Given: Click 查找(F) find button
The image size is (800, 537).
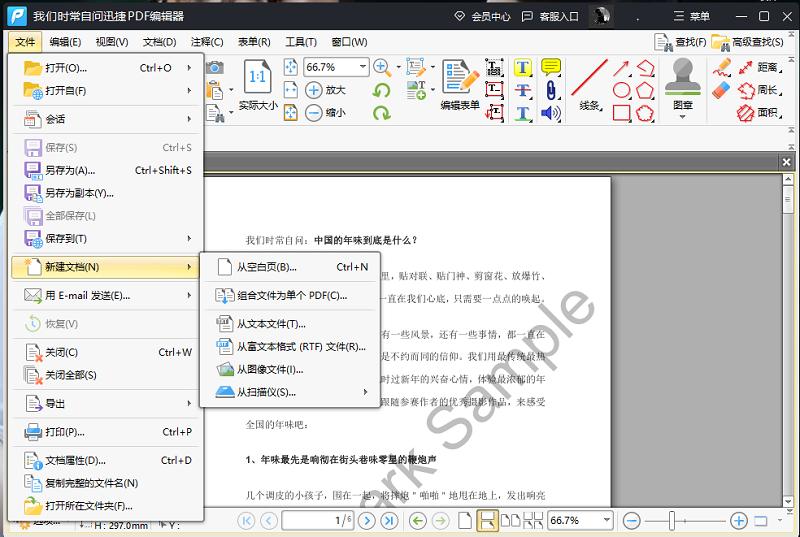Looking at the screenshot, I should (x=681, y=42).
